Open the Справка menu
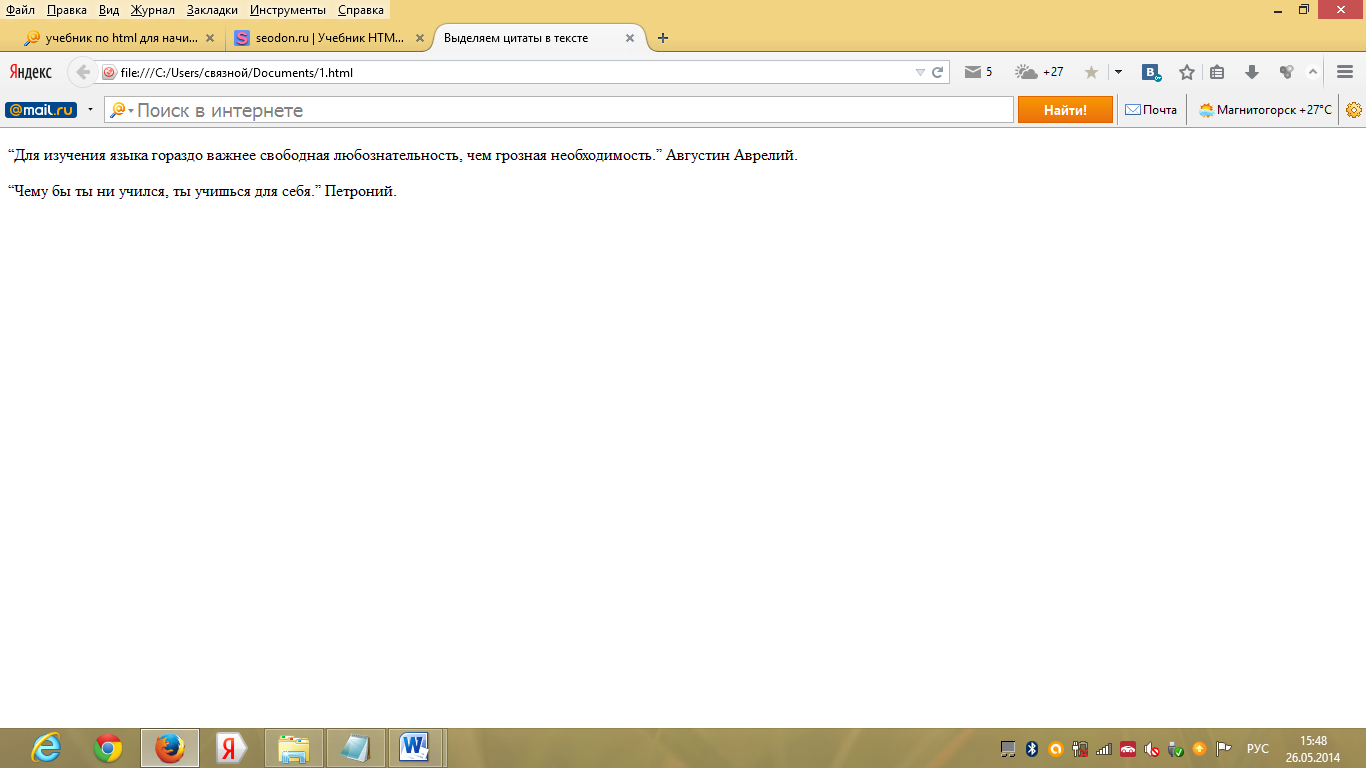The height and width of the screenshot is (768, 1366). tap(361, 10)
